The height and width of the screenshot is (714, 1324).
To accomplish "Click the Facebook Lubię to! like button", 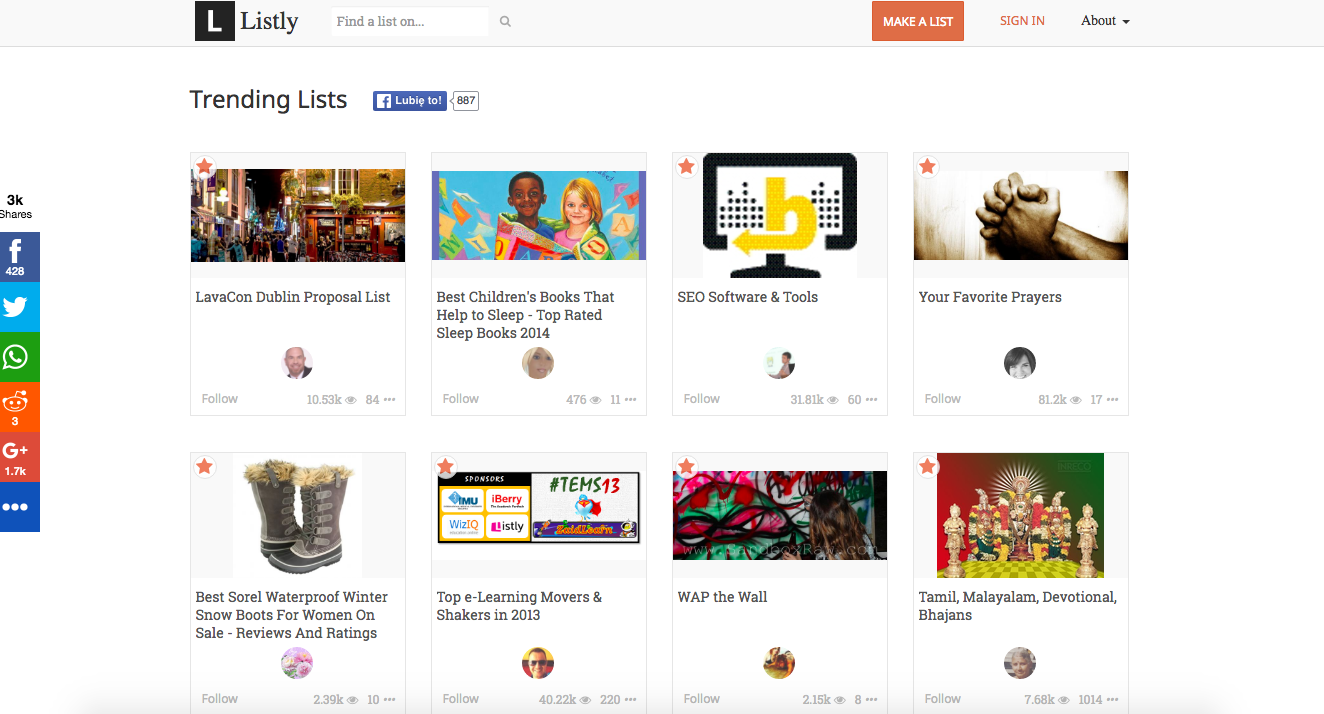I will click(x=410, y=101).
